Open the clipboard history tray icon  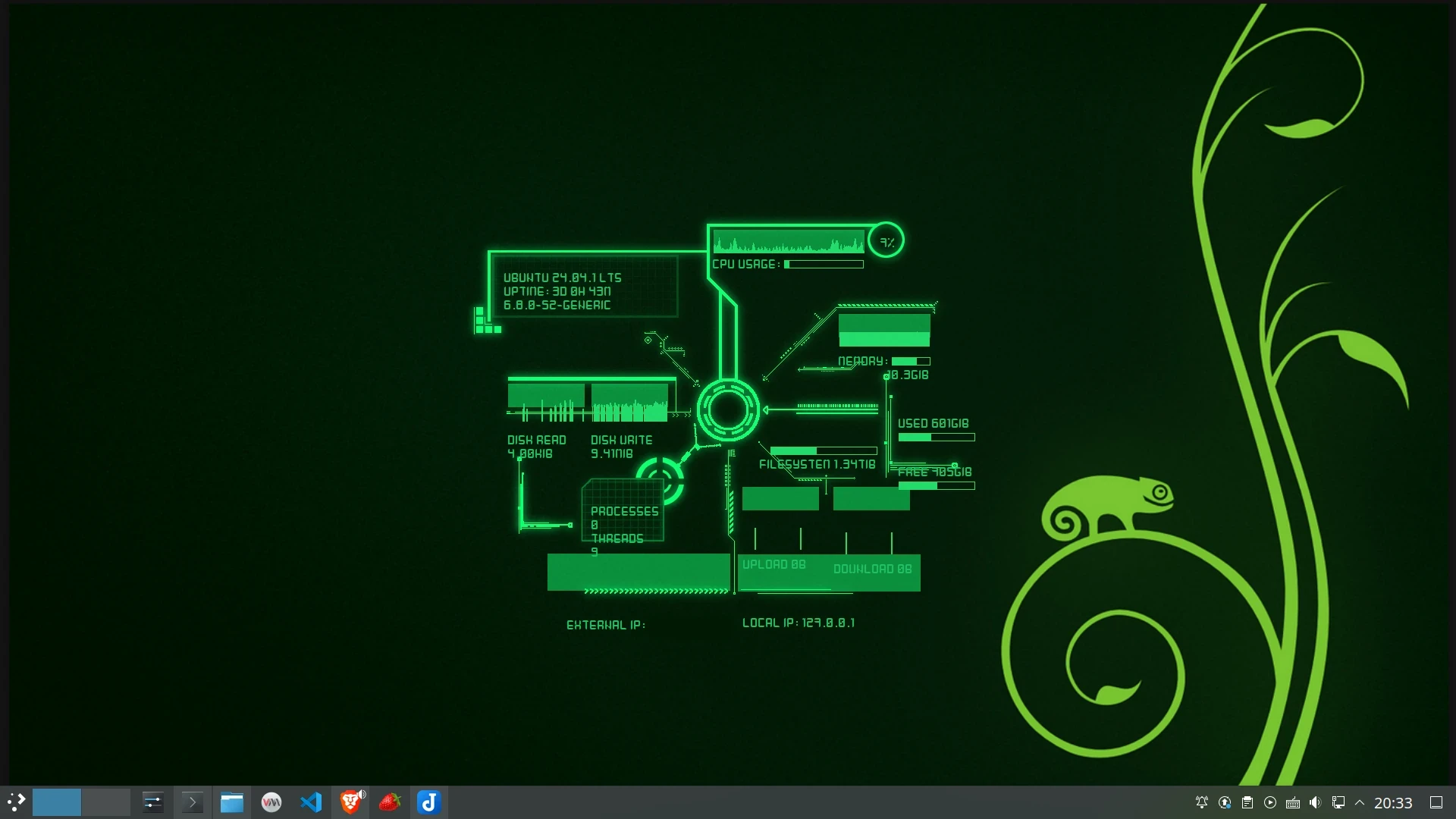(1247, 802)
